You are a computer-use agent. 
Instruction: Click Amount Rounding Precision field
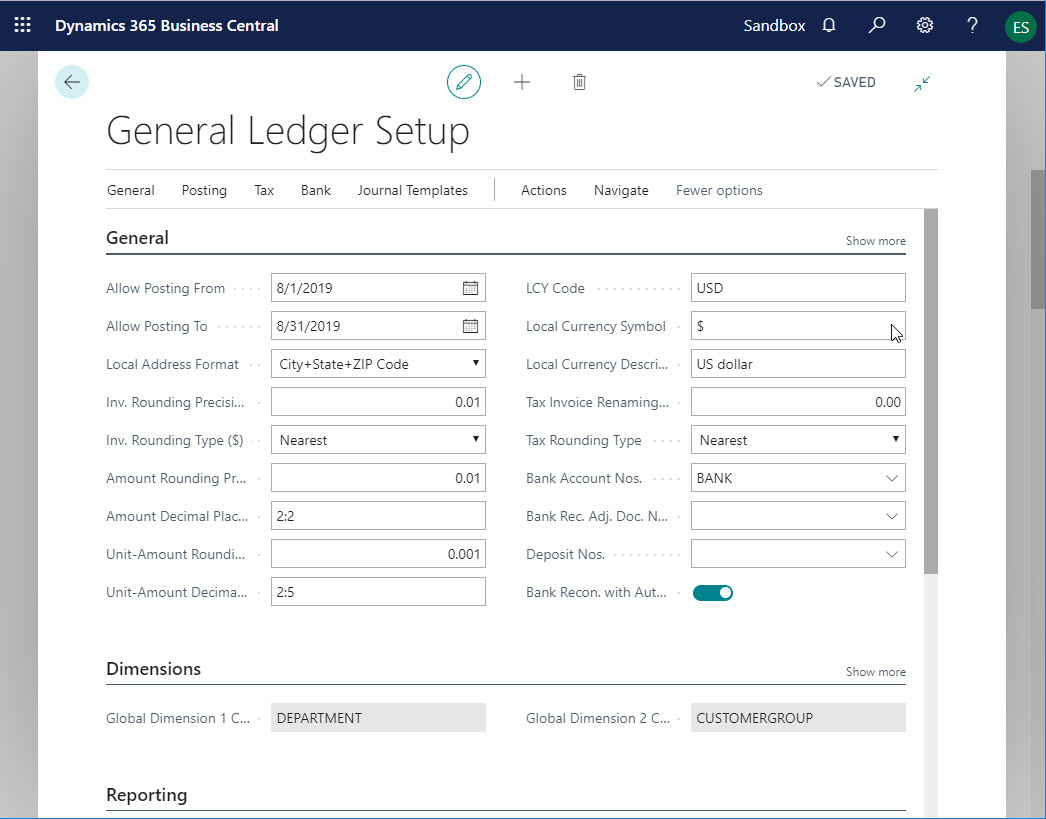click(378, 478)
